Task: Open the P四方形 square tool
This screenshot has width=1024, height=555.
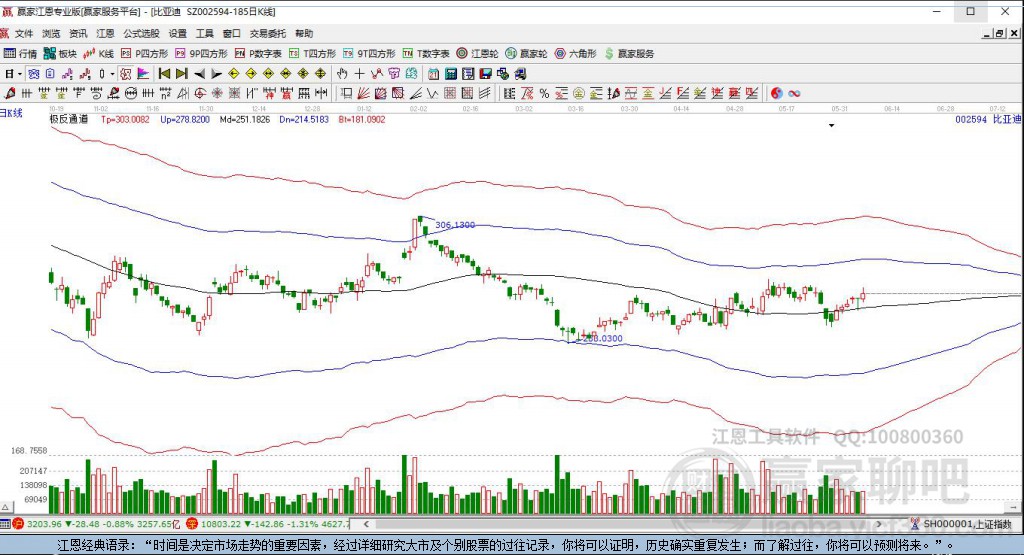Action: 144,54
